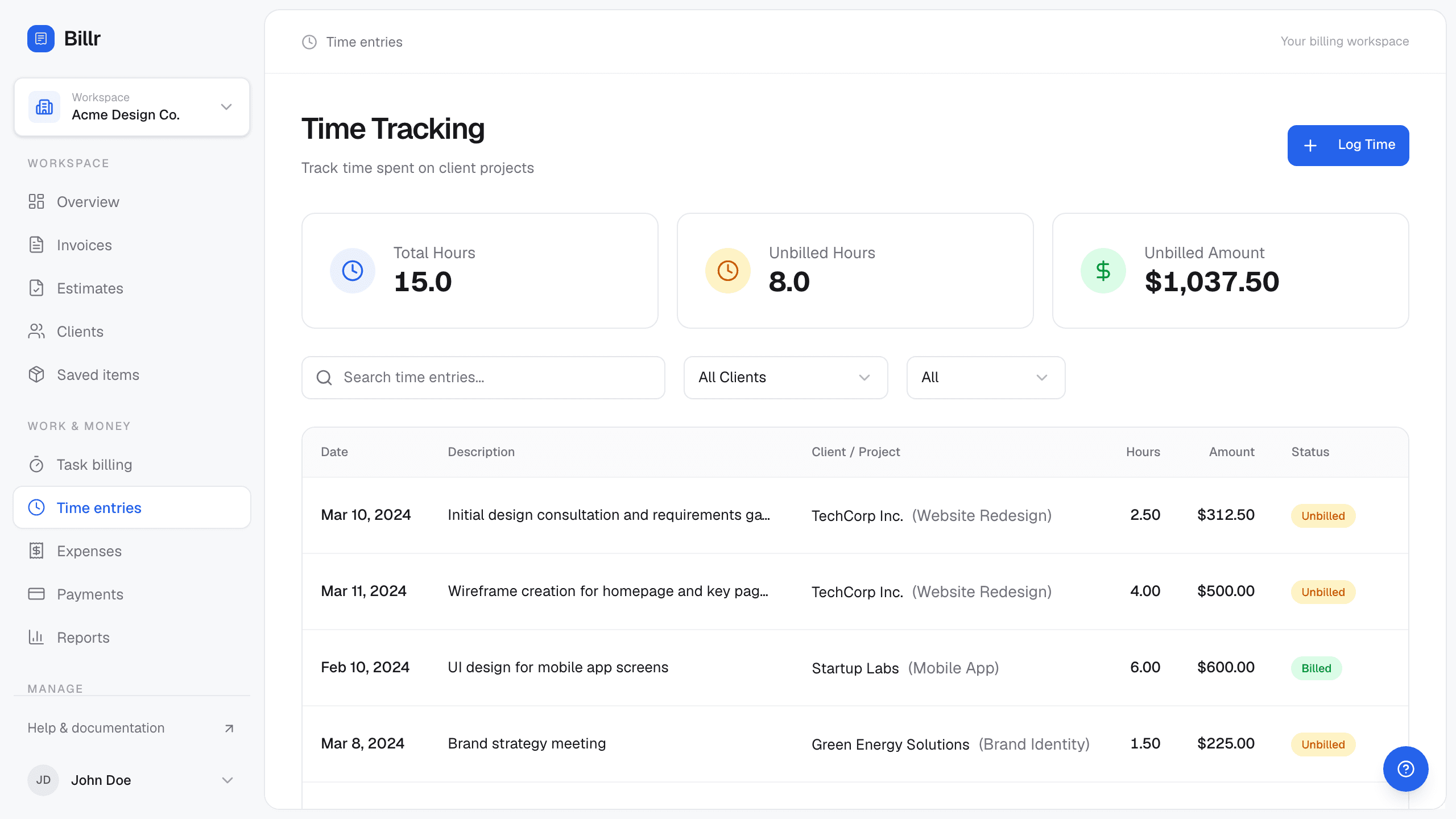Click the Date column header
Viewport: 1456px width, 819px height.
click(334, 452)
